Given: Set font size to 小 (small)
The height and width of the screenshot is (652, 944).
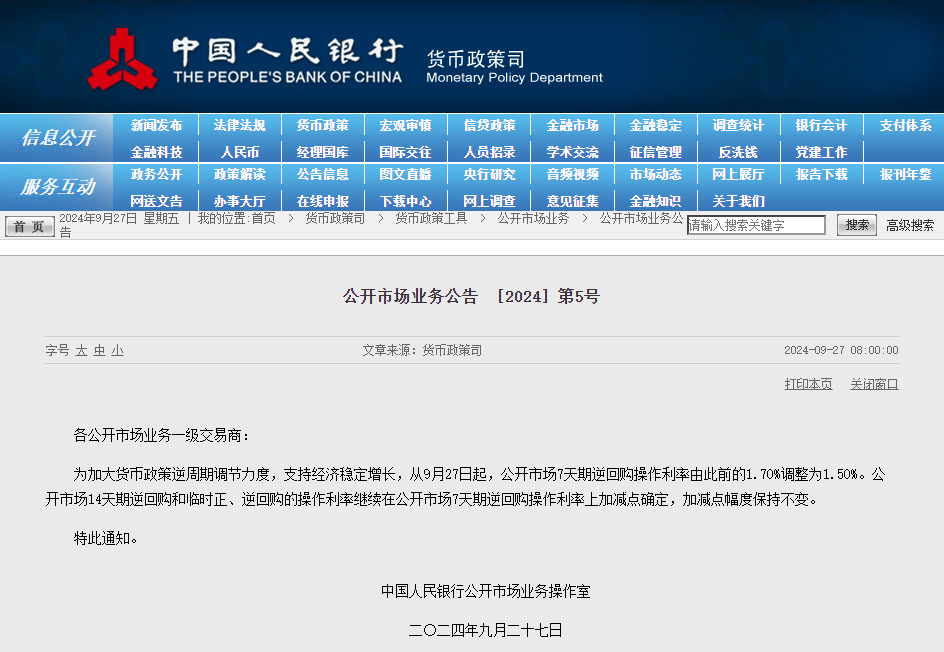Looking at the screenshot, I should pos(117,351).
